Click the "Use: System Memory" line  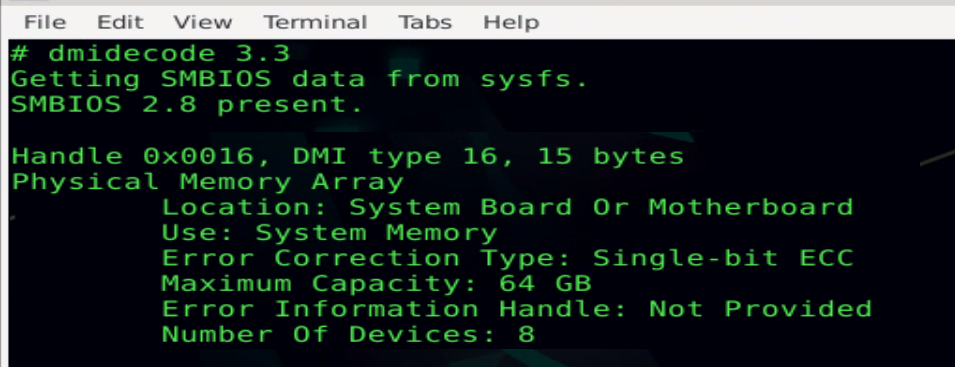329,233
